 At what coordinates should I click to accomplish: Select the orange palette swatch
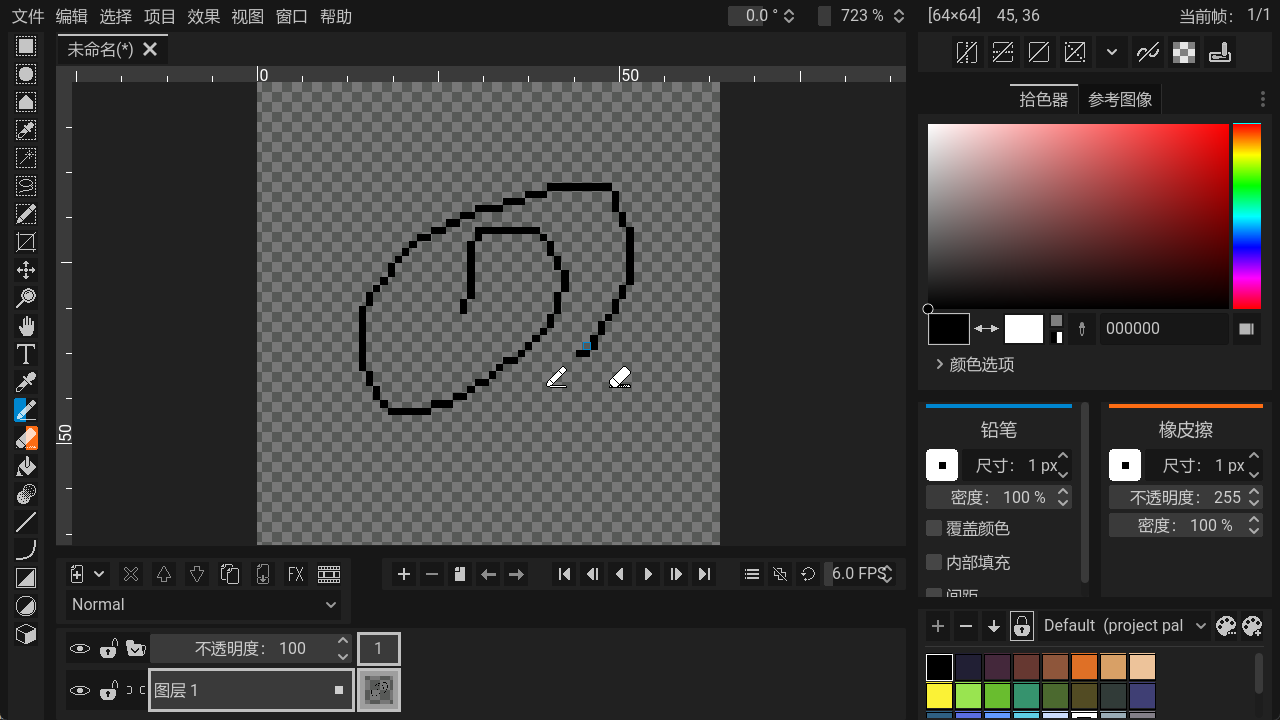click(1084, 667)
